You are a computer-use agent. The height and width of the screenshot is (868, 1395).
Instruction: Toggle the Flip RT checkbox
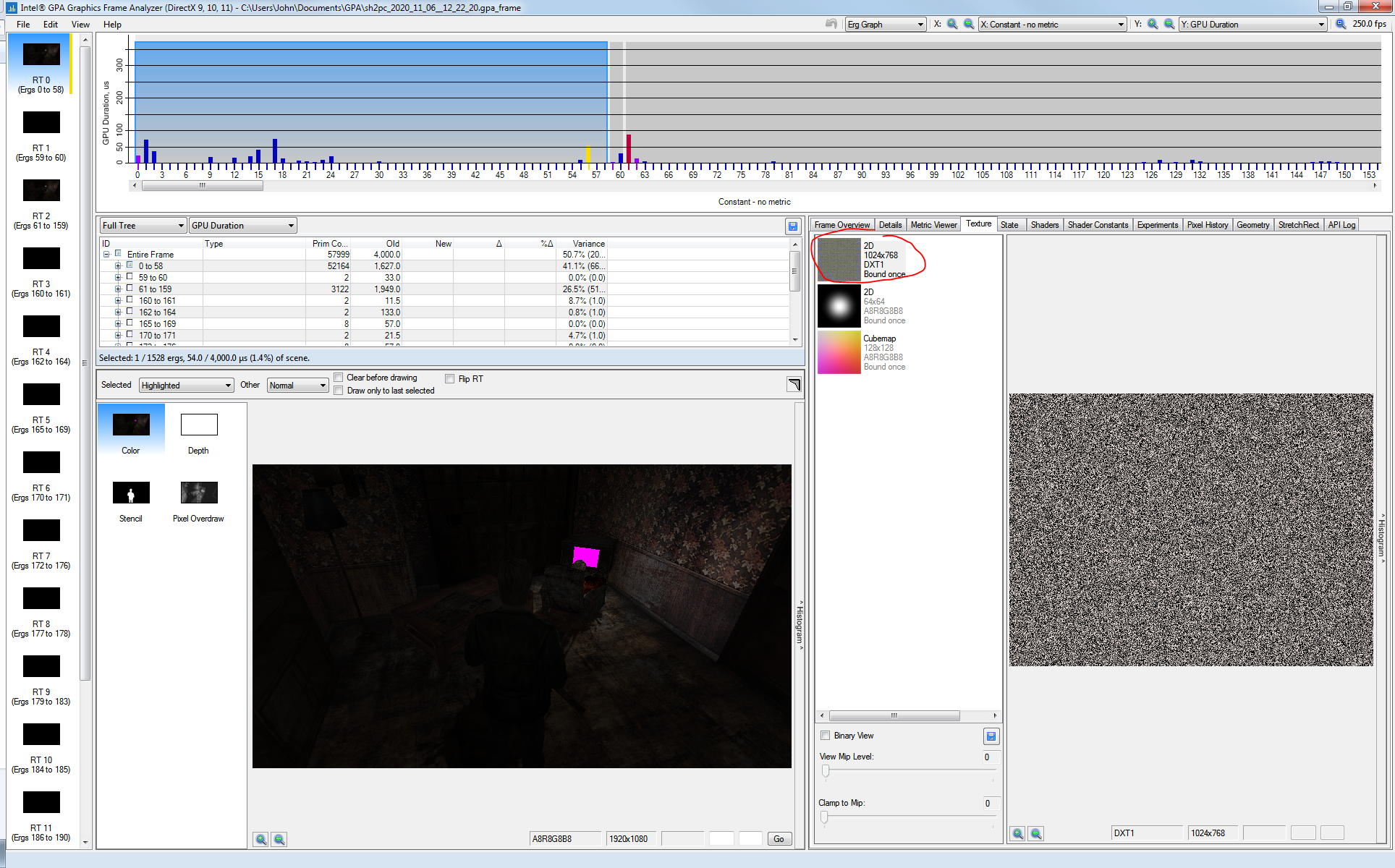click(450, 378)
